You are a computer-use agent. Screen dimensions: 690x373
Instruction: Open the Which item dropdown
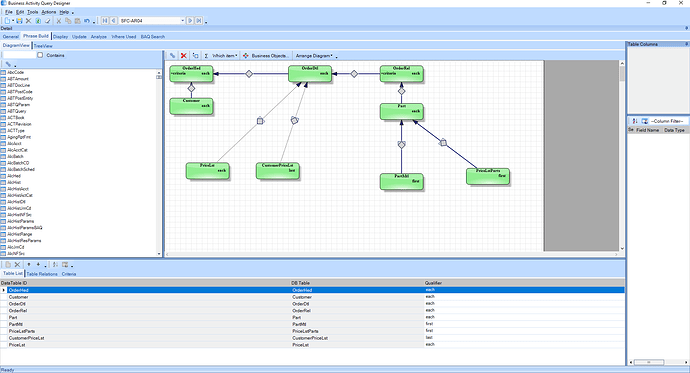(x=225, y=56)
